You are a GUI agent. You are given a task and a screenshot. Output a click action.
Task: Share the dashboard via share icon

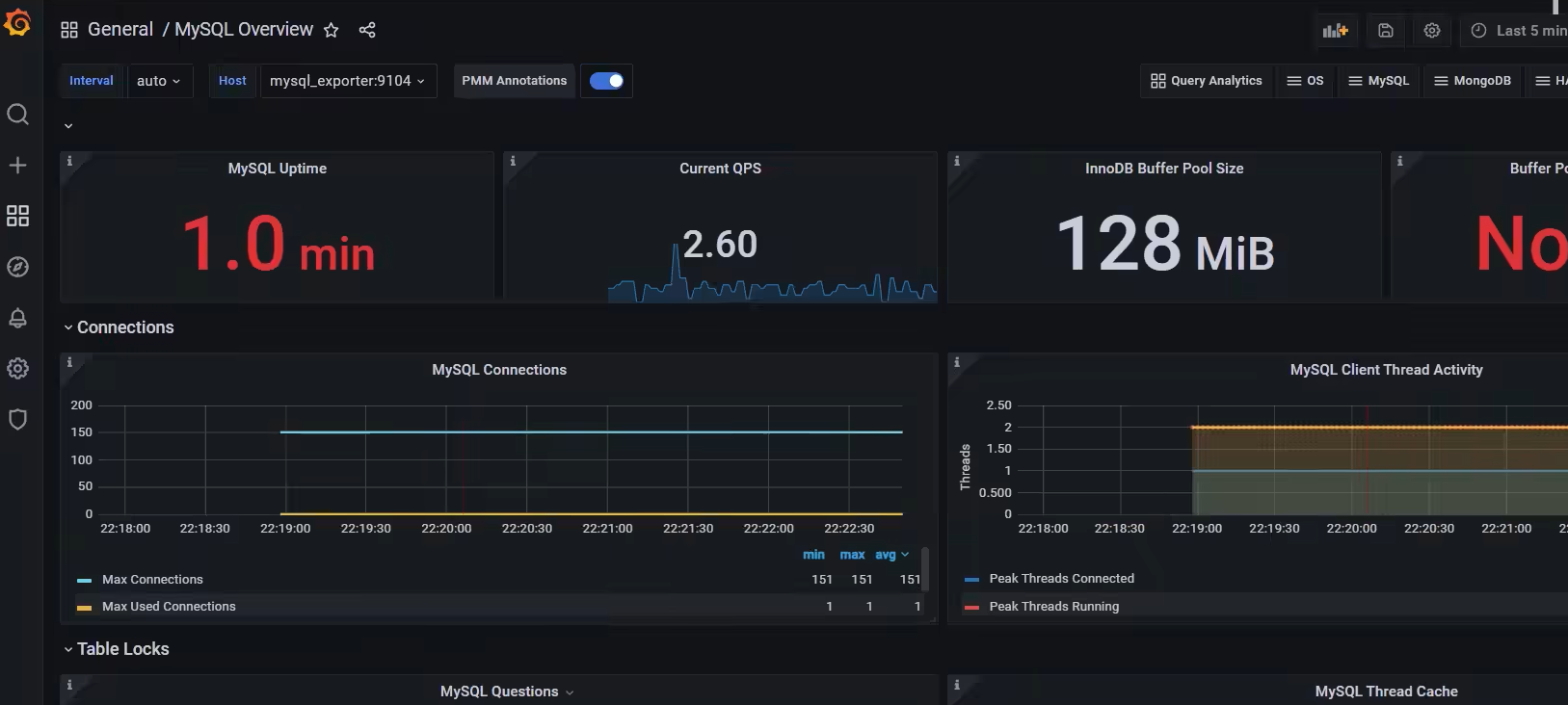367,30
